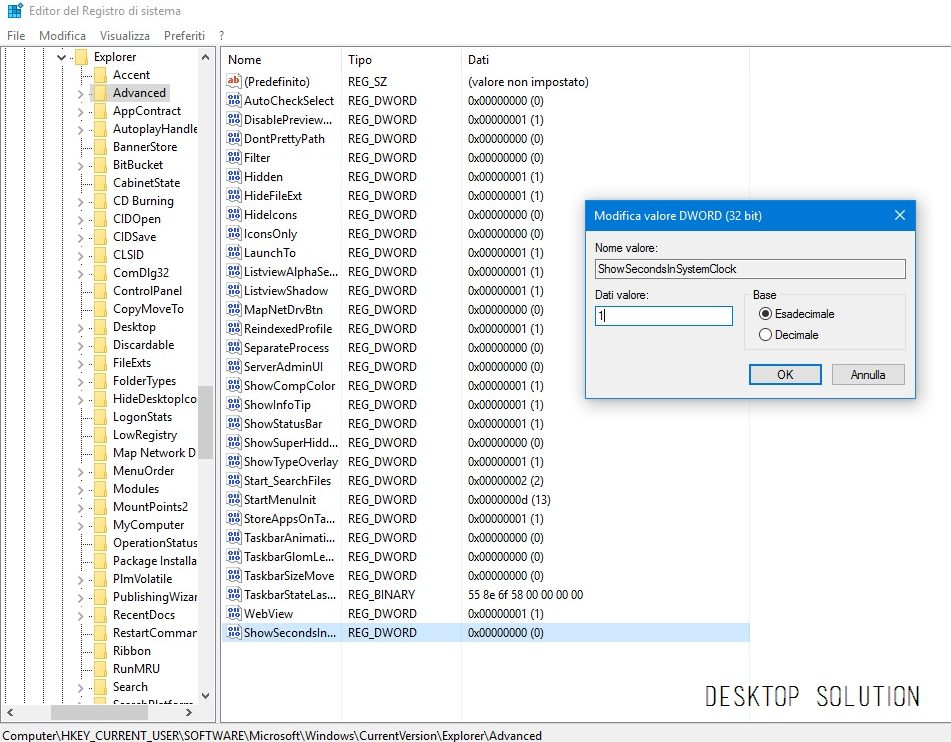This screenshot has height=742, width=951.
Task: Click the BitBucket folder icon
Action: pos(99,165)
